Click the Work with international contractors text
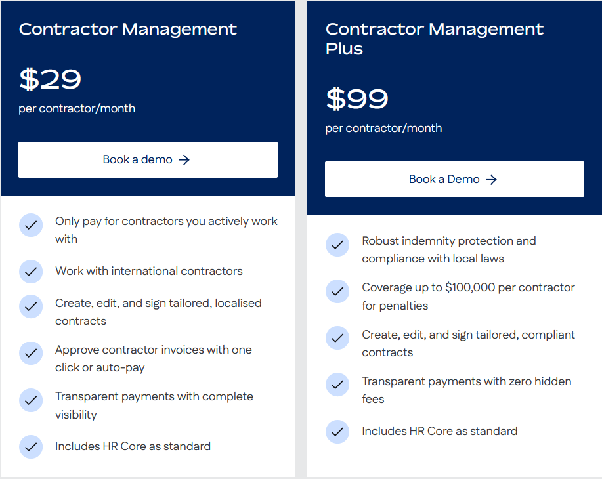This screenshot has height=479, width=602. pyautogui.click(x=149, y=271)
